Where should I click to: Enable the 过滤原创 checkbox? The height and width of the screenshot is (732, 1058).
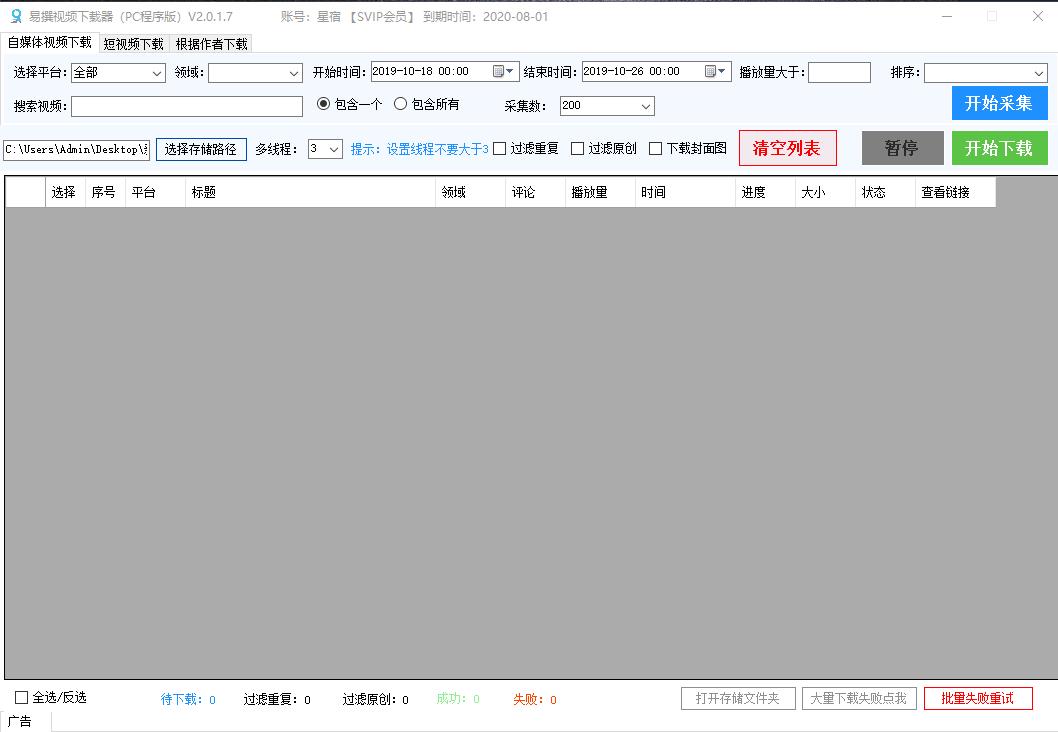[576, 148]
